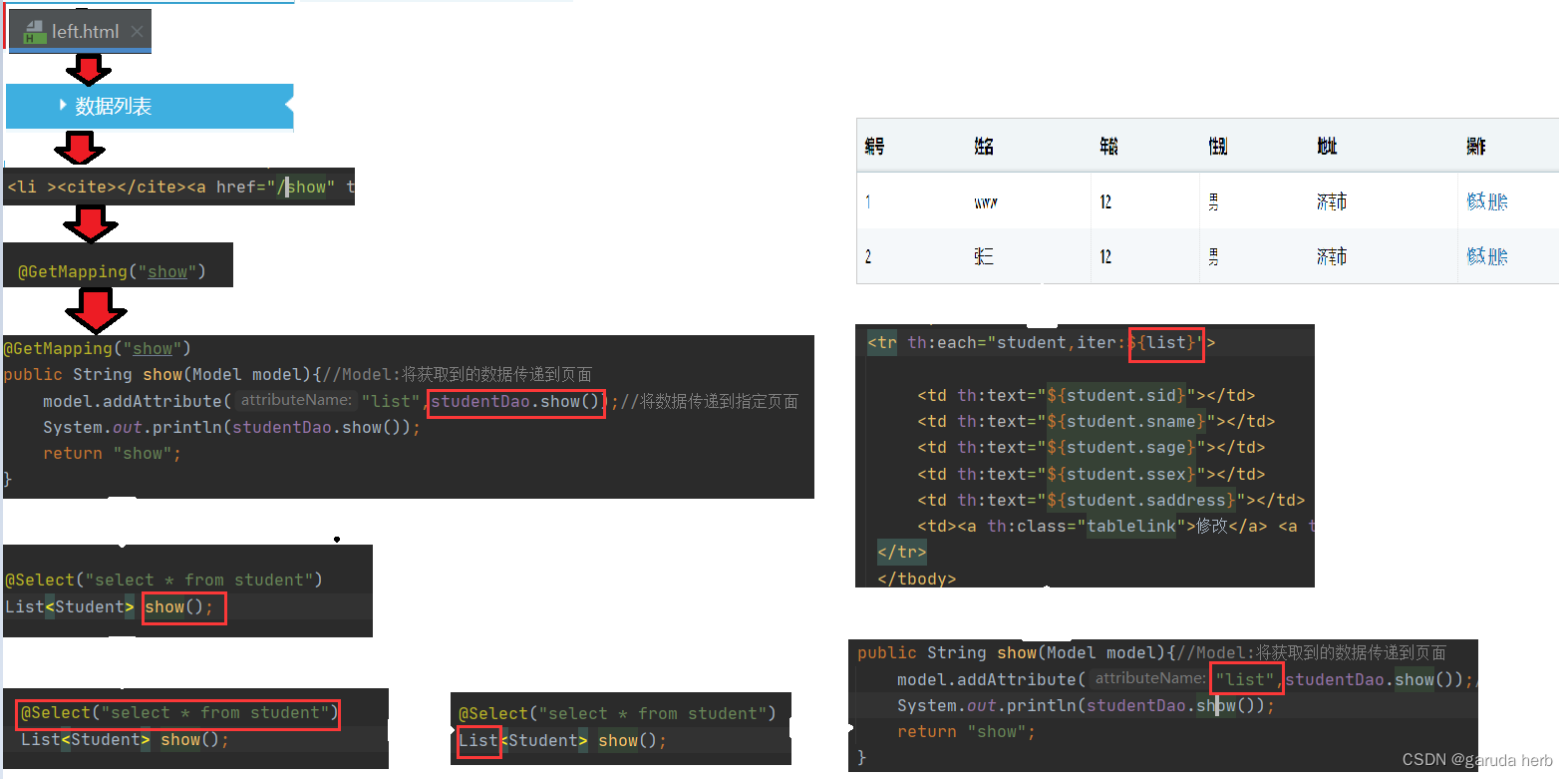Screen dimensions: 1568x779
Task: Click the closing </tr> tag
Action: pyautogui.click(x=902, y=552)
